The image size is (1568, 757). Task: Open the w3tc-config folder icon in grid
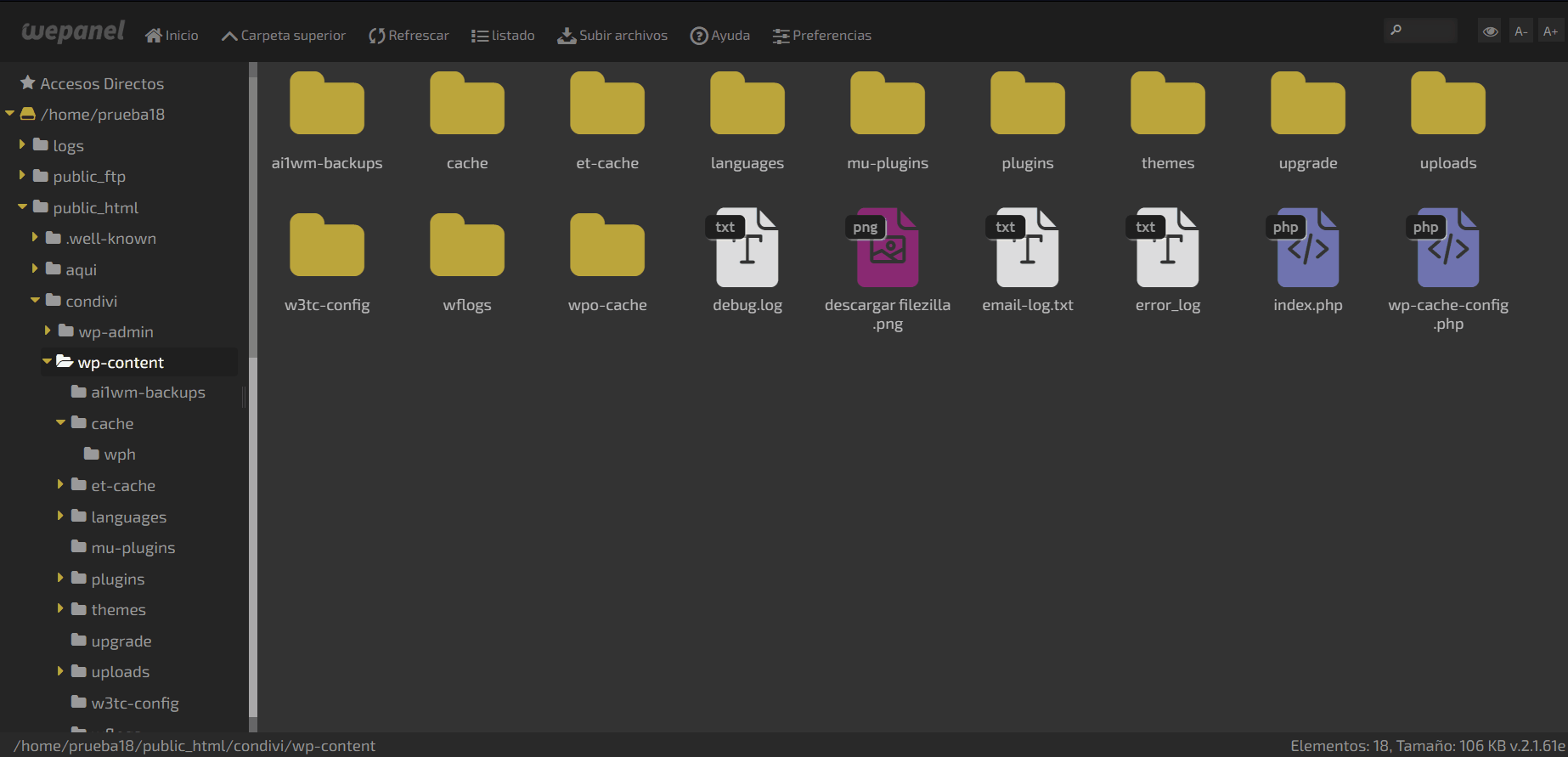(x=327, y=246)
